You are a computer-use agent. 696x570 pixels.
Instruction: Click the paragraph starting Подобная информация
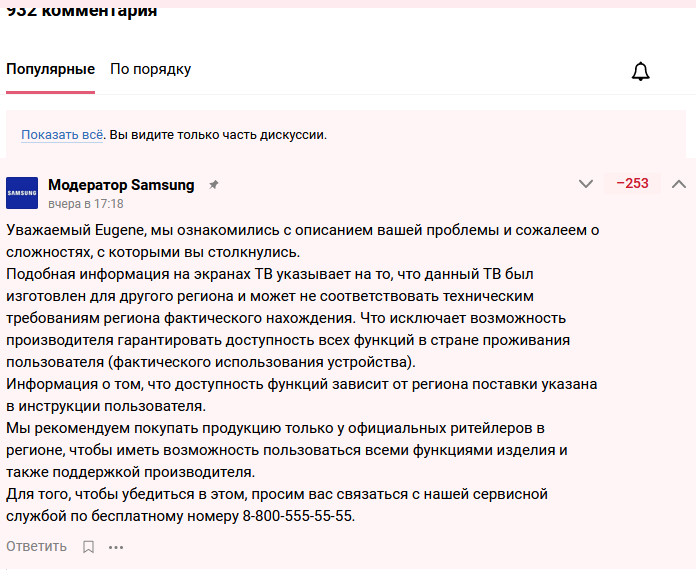[x=285, y=317]
